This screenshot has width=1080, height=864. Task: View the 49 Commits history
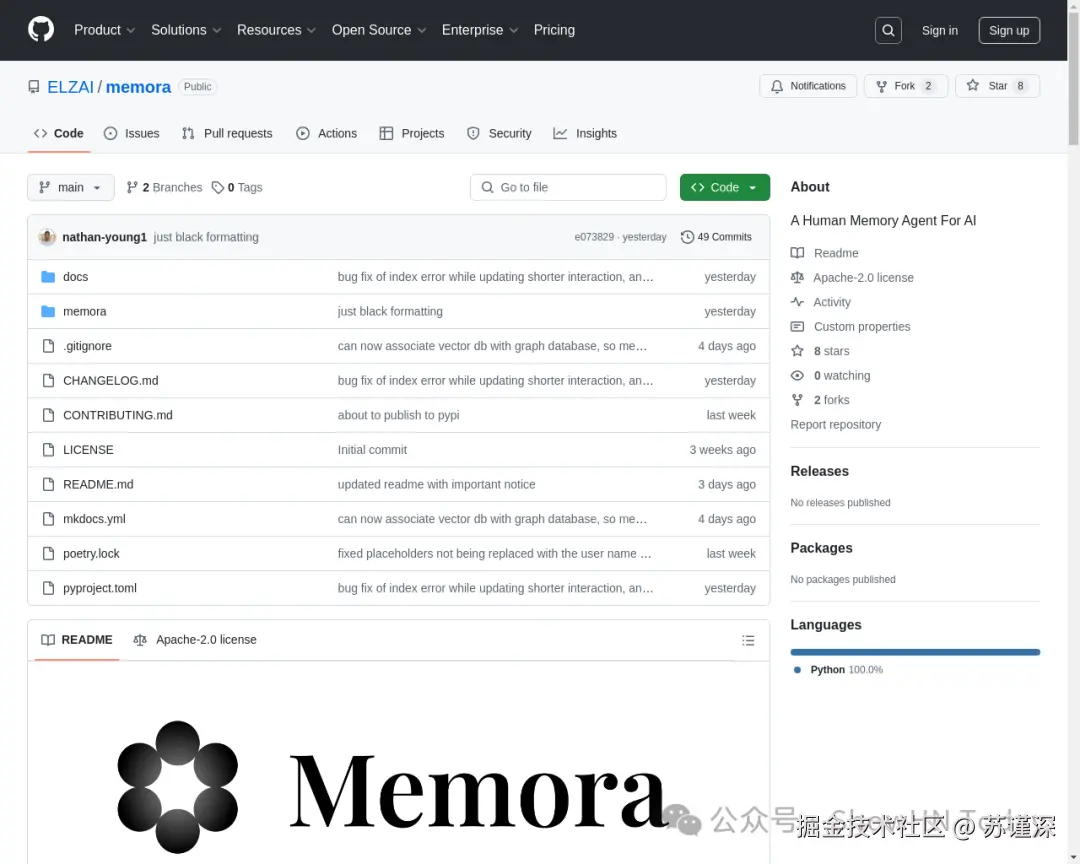[x=716, y=237]
